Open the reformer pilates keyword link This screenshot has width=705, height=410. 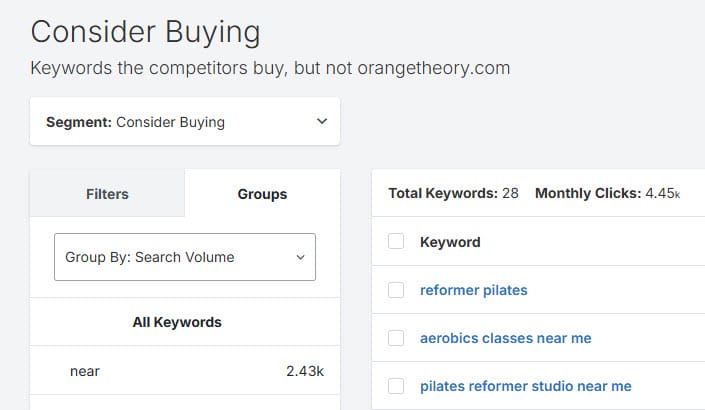(x=473, y=290)
